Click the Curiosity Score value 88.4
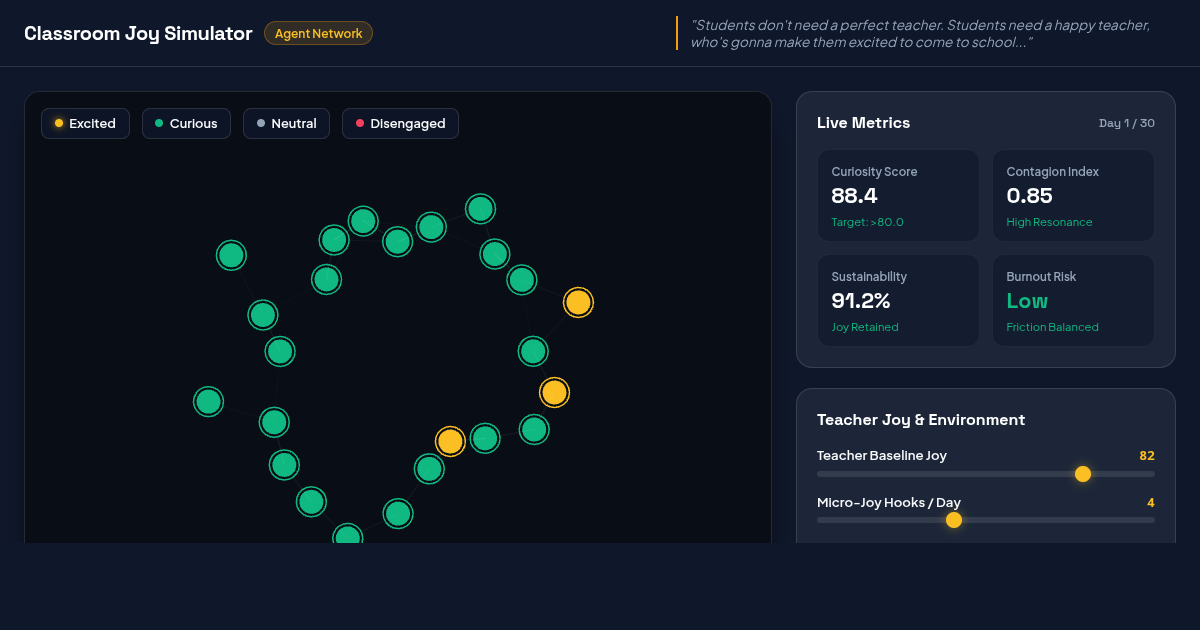Viewport: 1200px width, 630px height. [x=854, y=196]
